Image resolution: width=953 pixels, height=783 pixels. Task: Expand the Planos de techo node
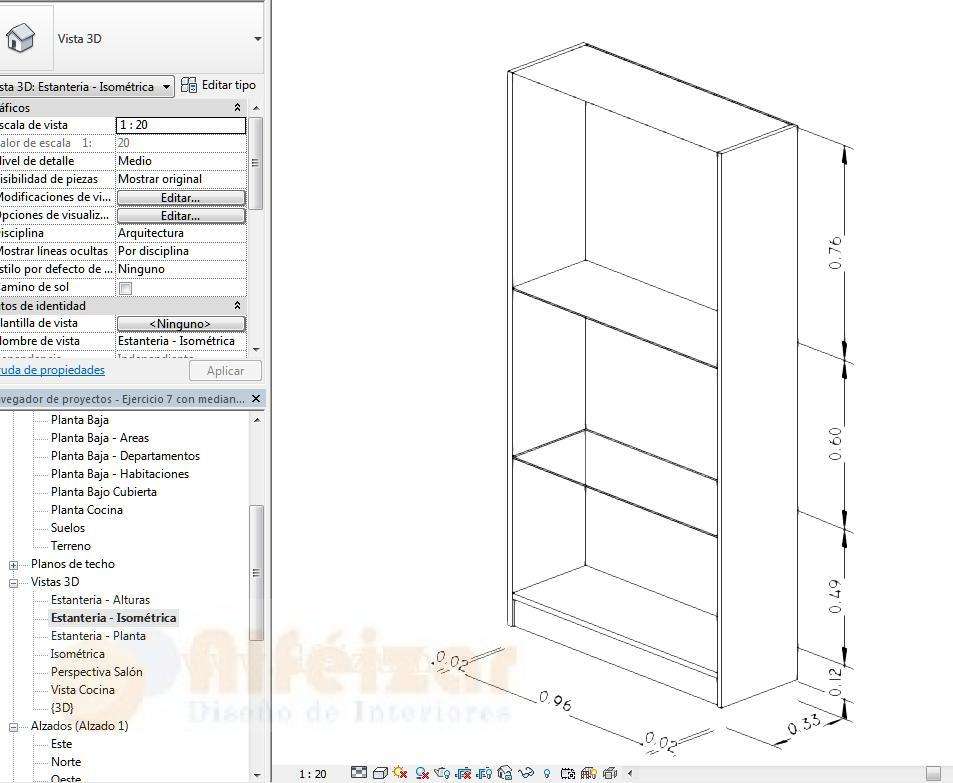(x=14, y=564)
